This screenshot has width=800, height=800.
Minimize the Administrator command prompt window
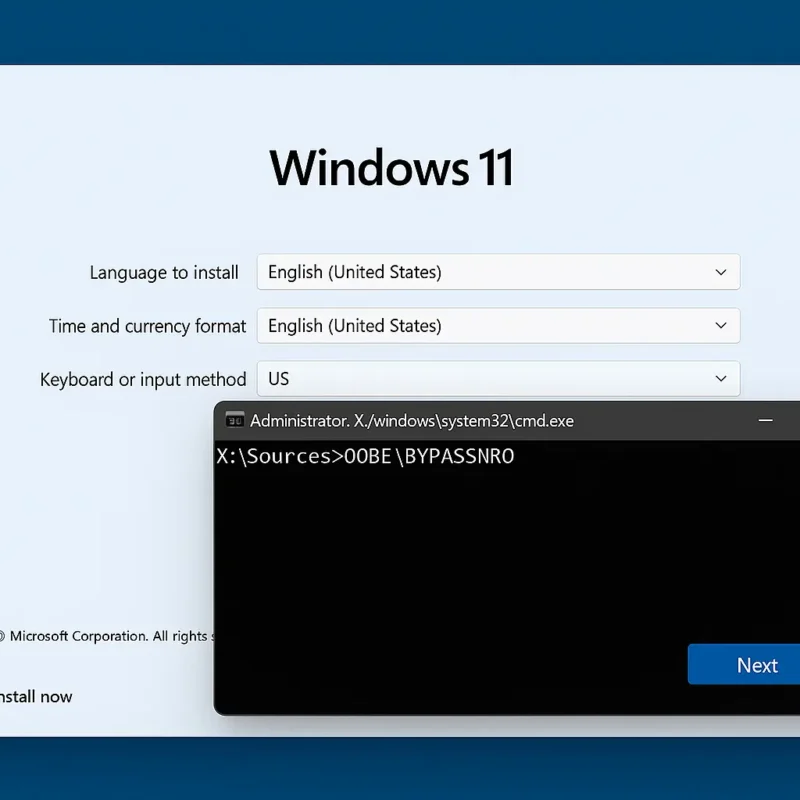click(x=765, y=421)
